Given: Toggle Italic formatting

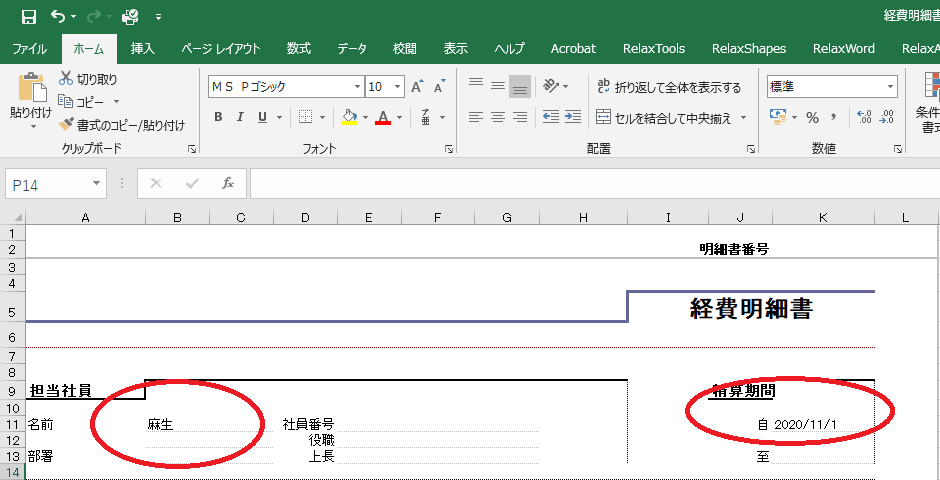Looking at the screenshot, I should 240,117.
